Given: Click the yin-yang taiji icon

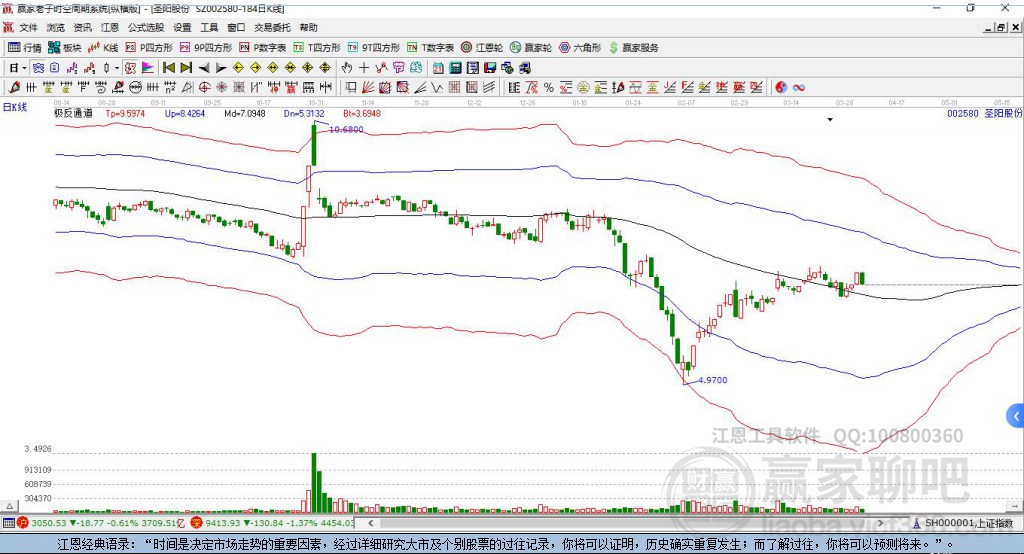Looking at the screenshot, I should point(781,88).
